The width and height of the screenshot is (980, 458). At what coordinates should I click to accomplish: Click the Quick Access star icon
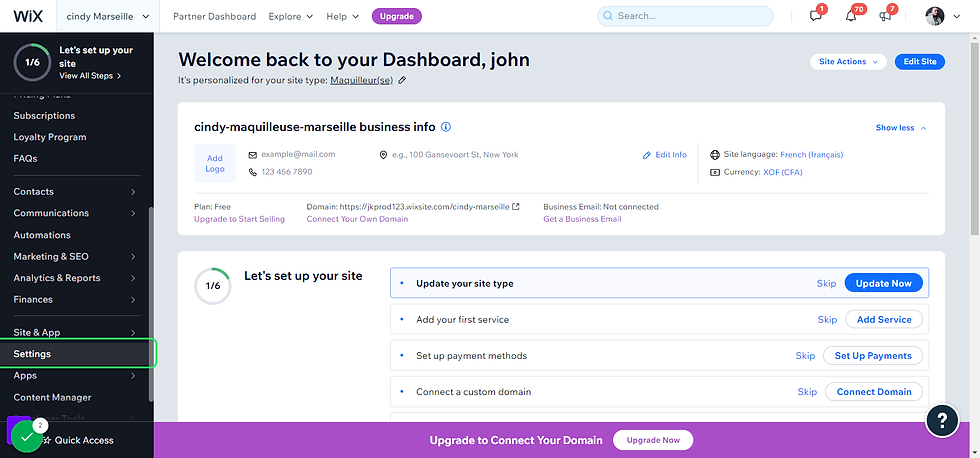(48, 440)
